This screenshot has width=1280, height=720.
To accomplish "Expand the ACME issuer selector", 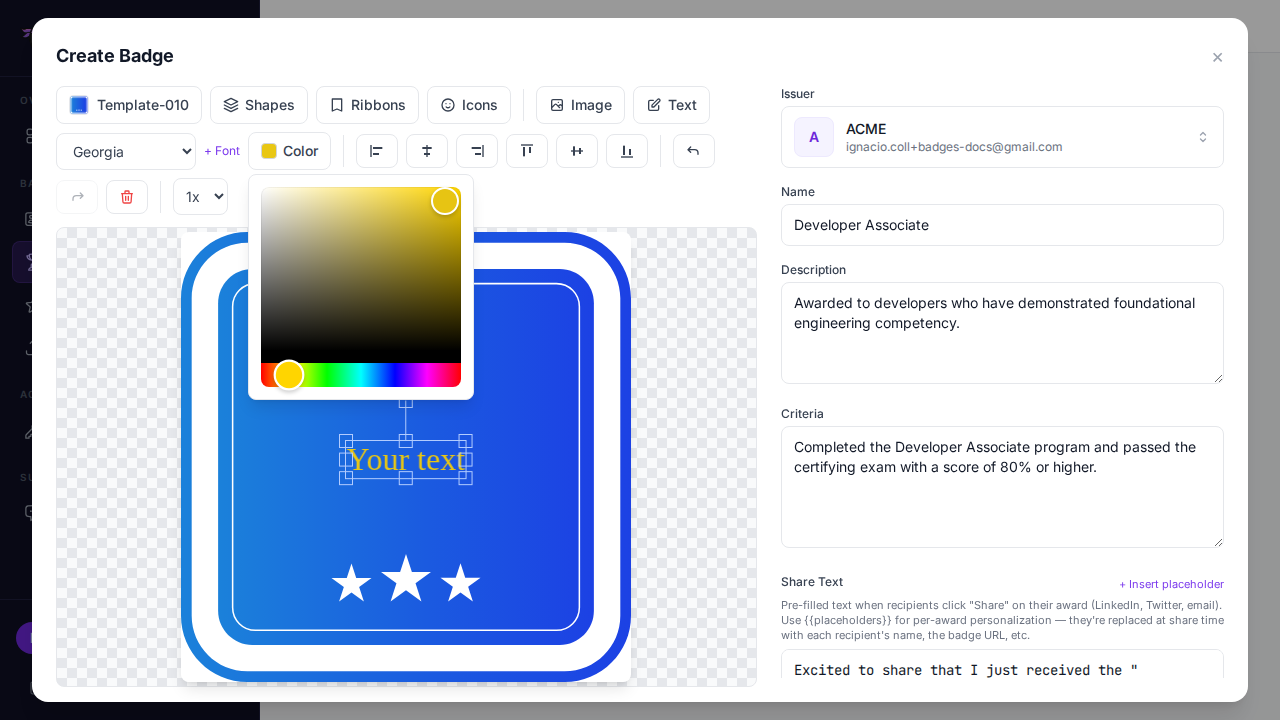I will click(x=1002, y=137).
